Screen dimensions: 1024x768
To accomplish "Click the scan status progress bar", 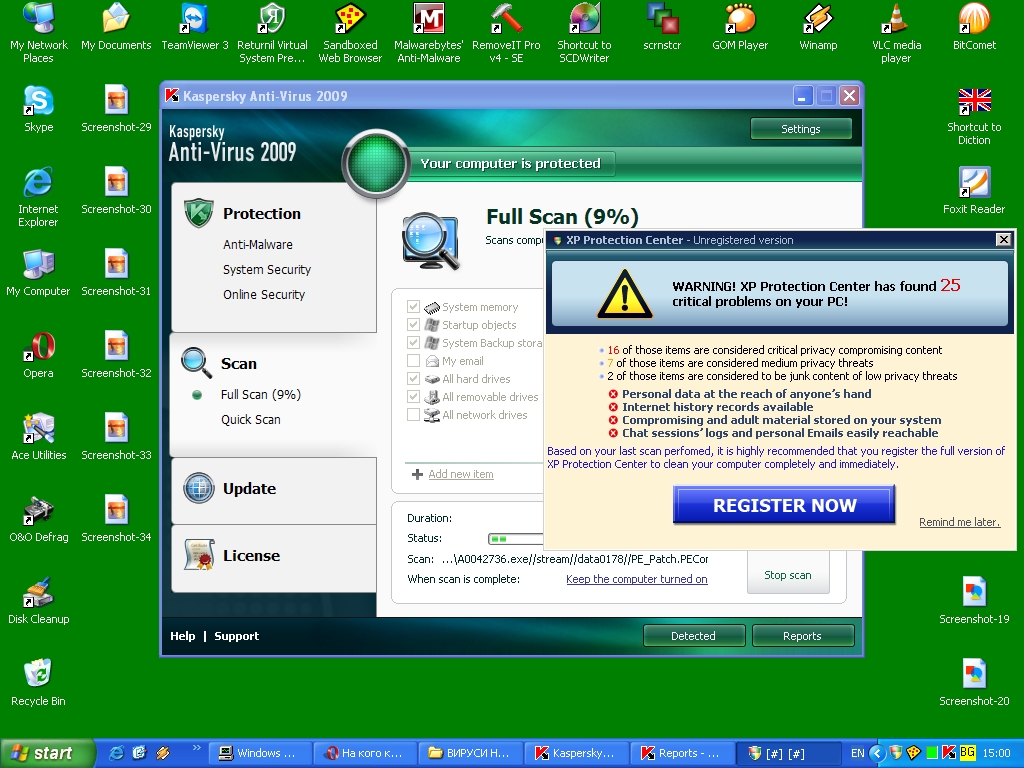I will coord(516,539).
